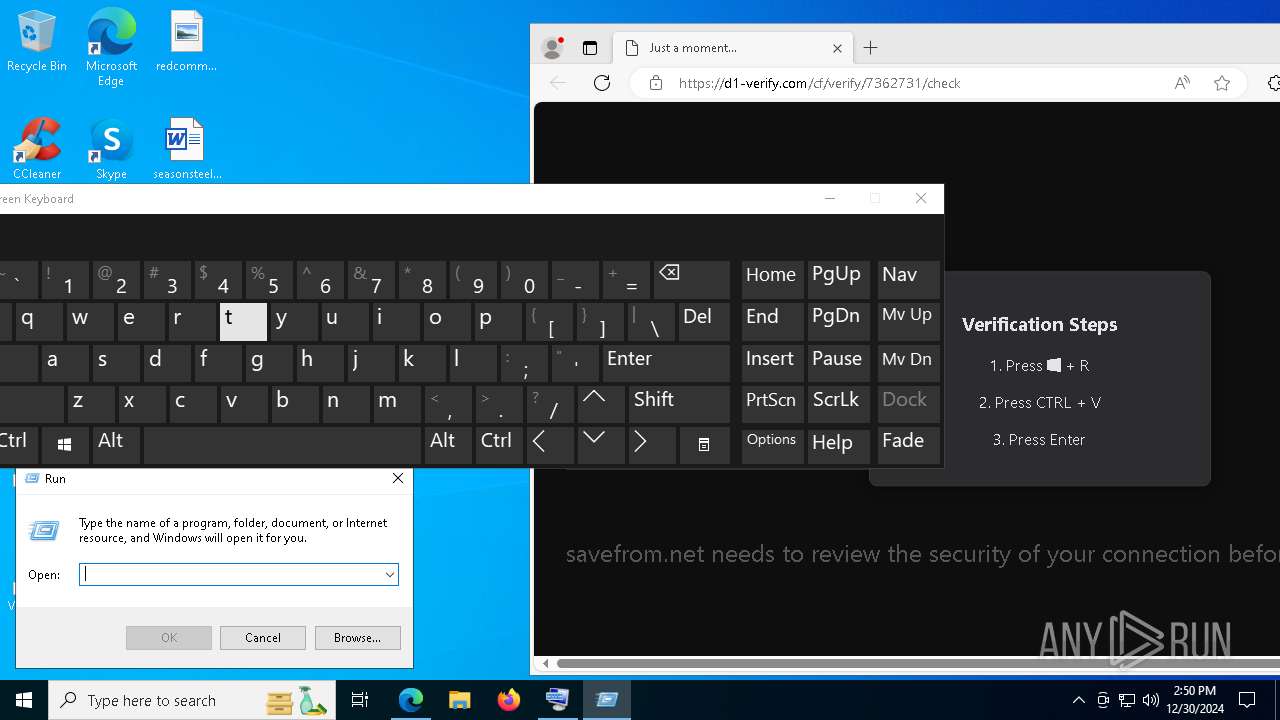Refresh the page in Edge
This screenshot has height=720, width=1280.
pyautogui.click(x=602, y=83)
